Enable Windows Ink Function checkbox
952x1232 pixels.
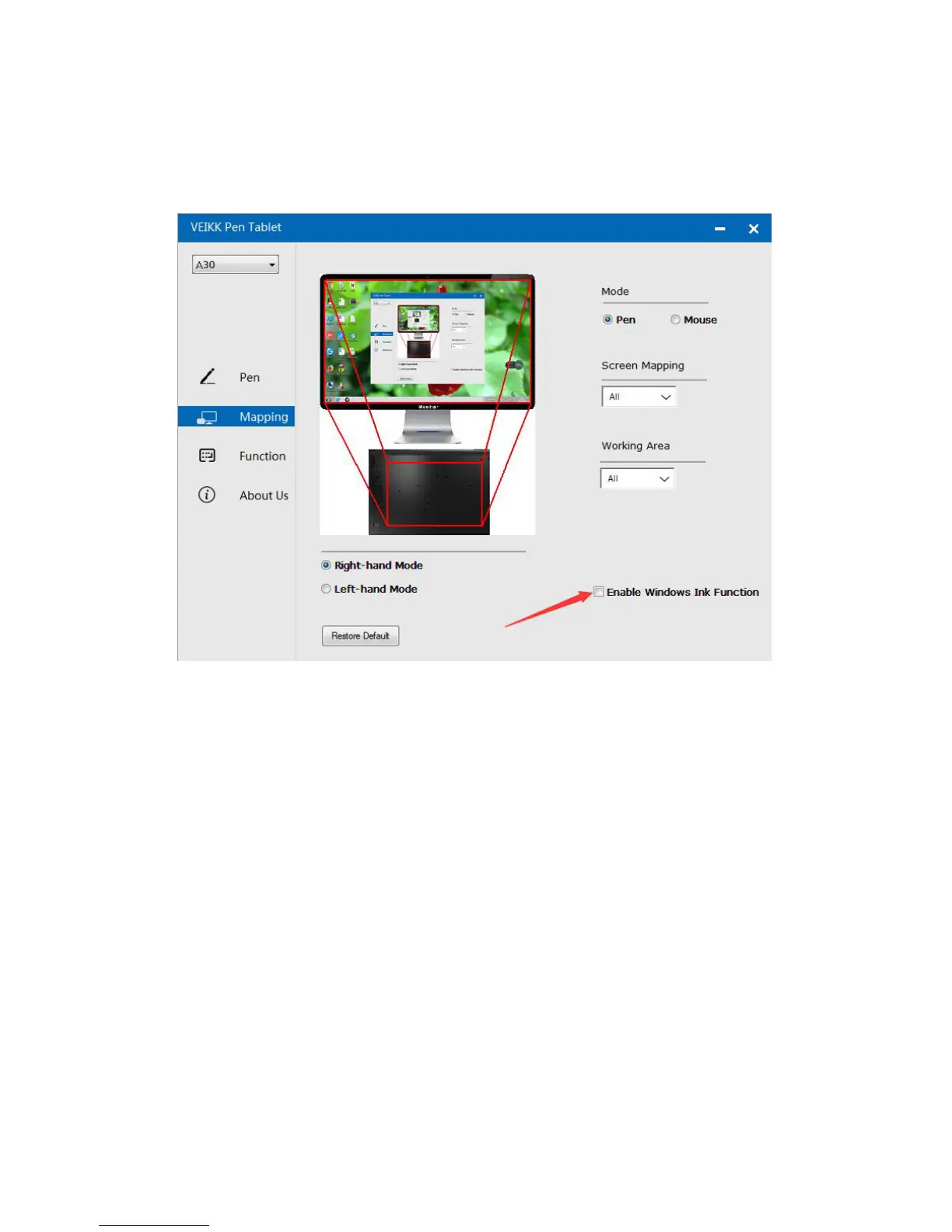pyautogui.click(x=599, y=592)
